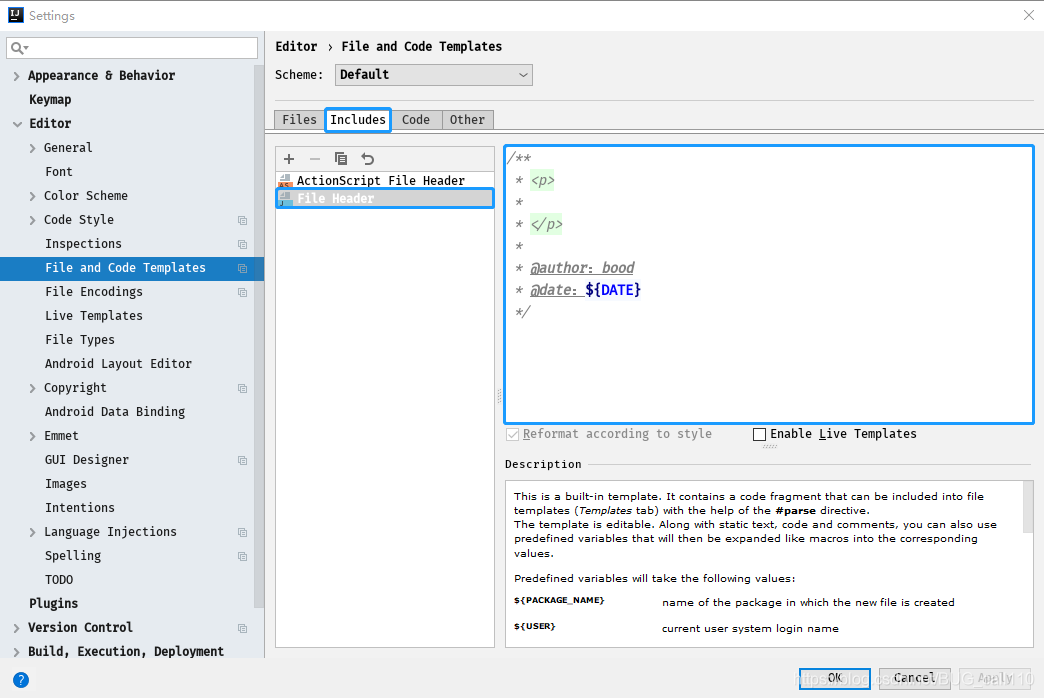1044x698 pixels.
Task: Click the gear icon beside Code Style
Action: coord(240,219)
